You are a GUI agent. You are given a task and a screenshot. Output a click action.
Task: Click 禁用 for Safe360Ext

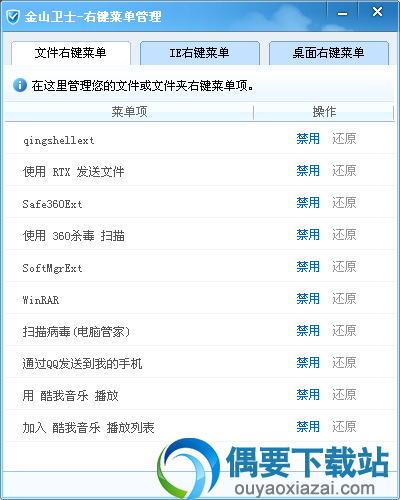pos(308,203)
